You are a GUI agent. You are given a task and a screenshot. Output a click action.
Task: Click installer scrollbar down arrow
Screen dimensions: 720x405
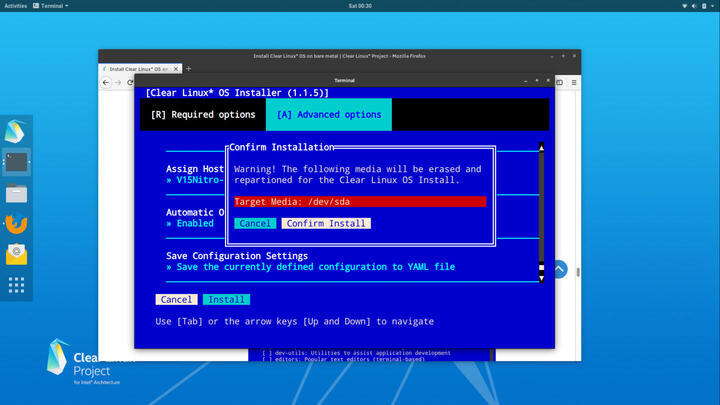541,278
